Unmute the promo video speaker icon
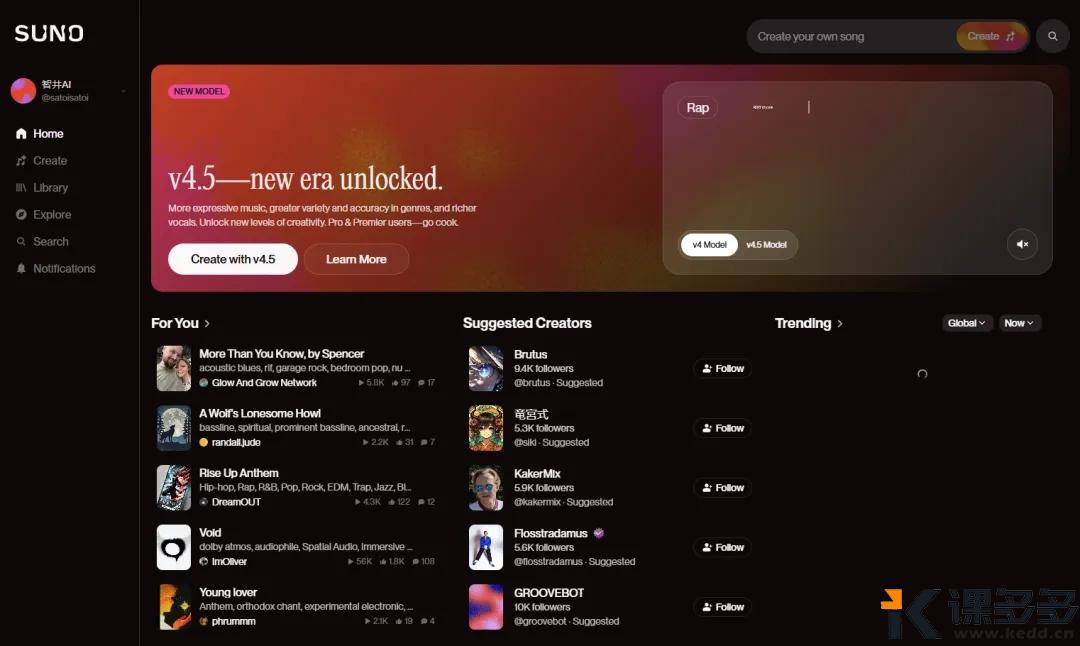The image size is (1080, 646). [1022, 244]
